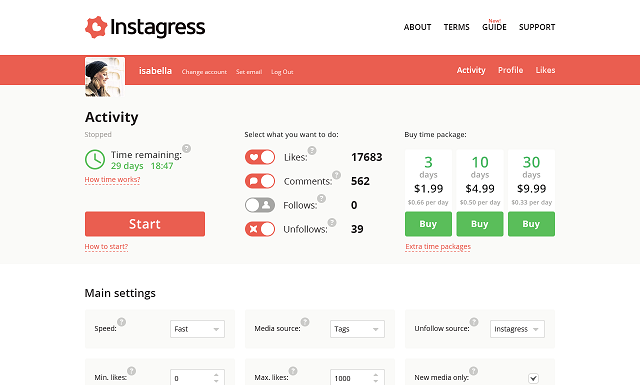Click the Min. likes number field
640x385 pixels.
click(x=197, y=378)
